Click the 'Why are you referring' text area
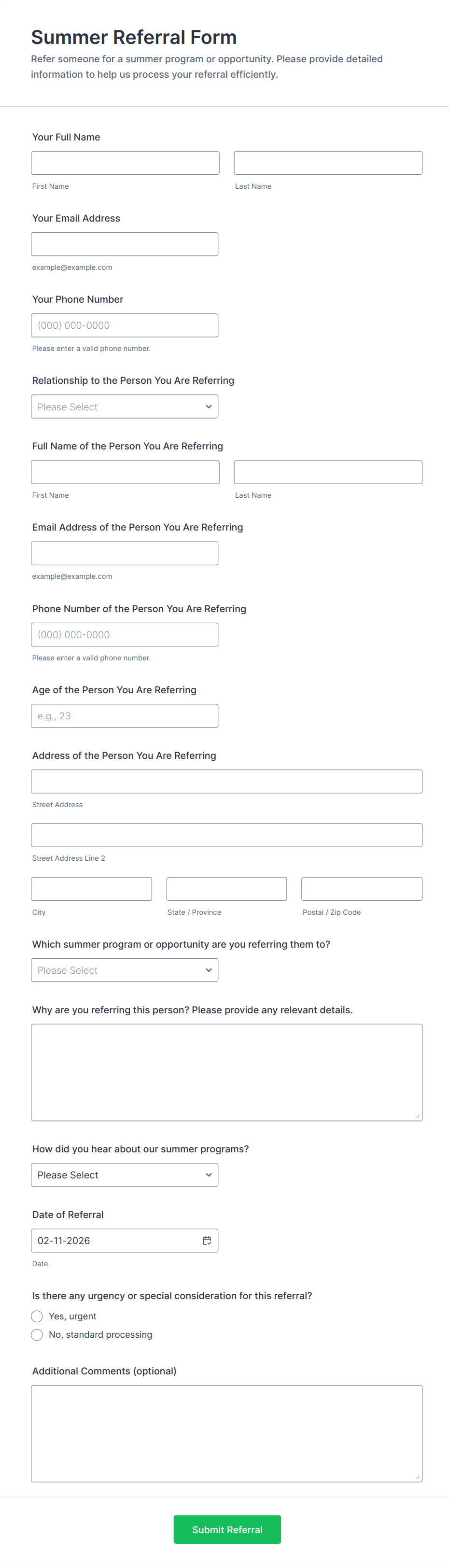449x1568 pixels. click(226, 1072)
